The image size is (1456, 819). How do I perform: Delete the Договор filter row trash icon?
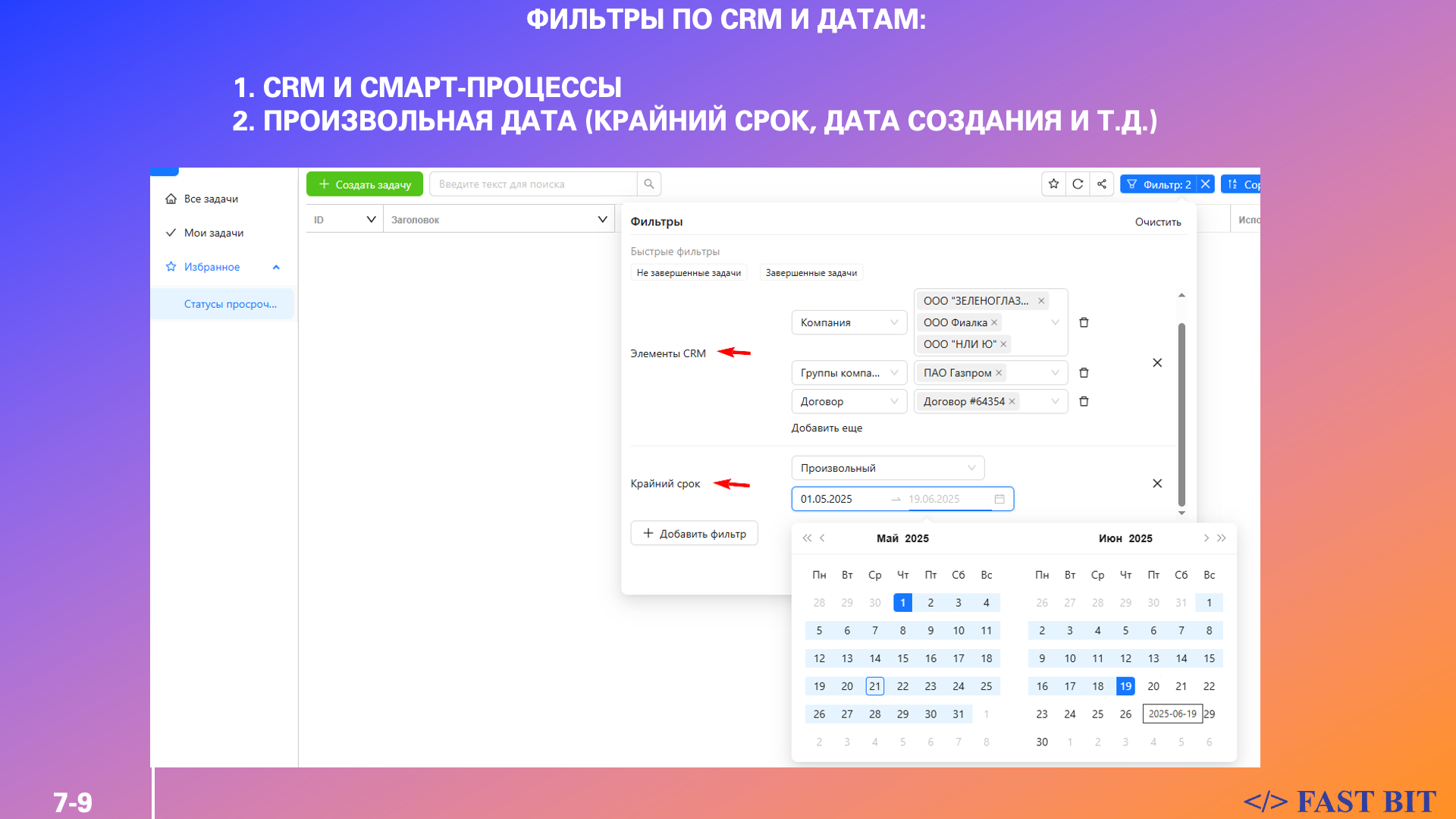point(1084,401)
